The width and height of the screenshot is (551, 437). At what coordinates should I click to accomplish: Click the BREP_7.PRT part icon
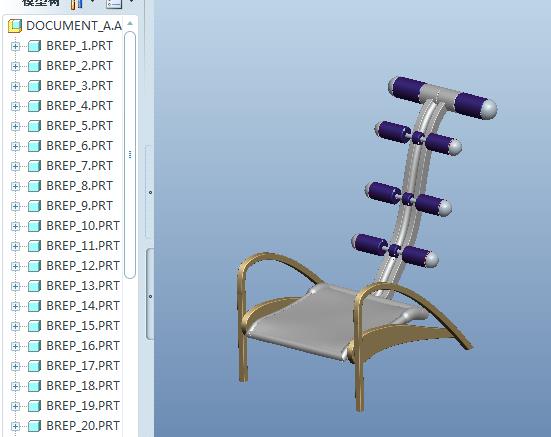click(34, 166)
